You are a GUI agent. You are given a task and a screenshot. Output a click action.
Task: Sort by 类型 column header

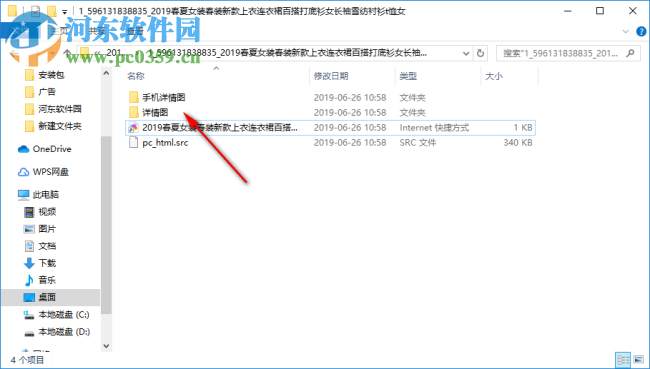click(x=408, y=76)
